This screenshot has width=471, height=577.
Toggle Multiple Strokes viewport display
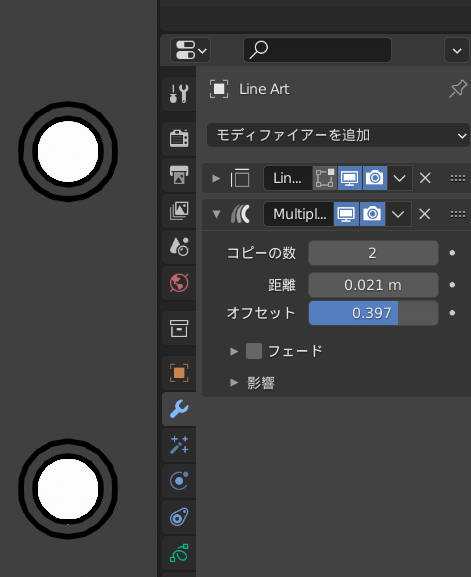coord(346,214)
